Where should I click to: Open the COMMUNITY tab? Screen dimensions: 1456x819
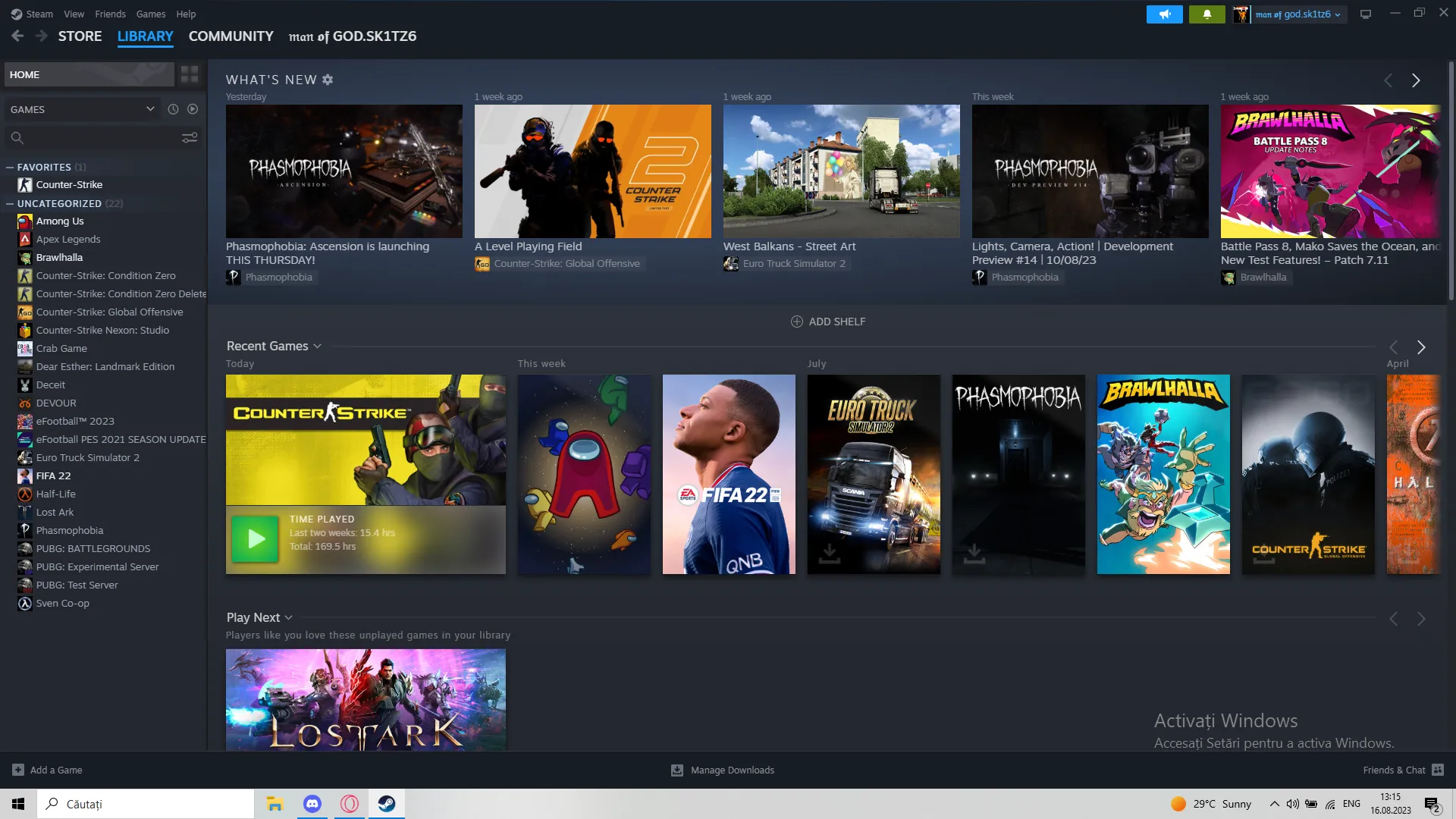click(x=231, y=36)
